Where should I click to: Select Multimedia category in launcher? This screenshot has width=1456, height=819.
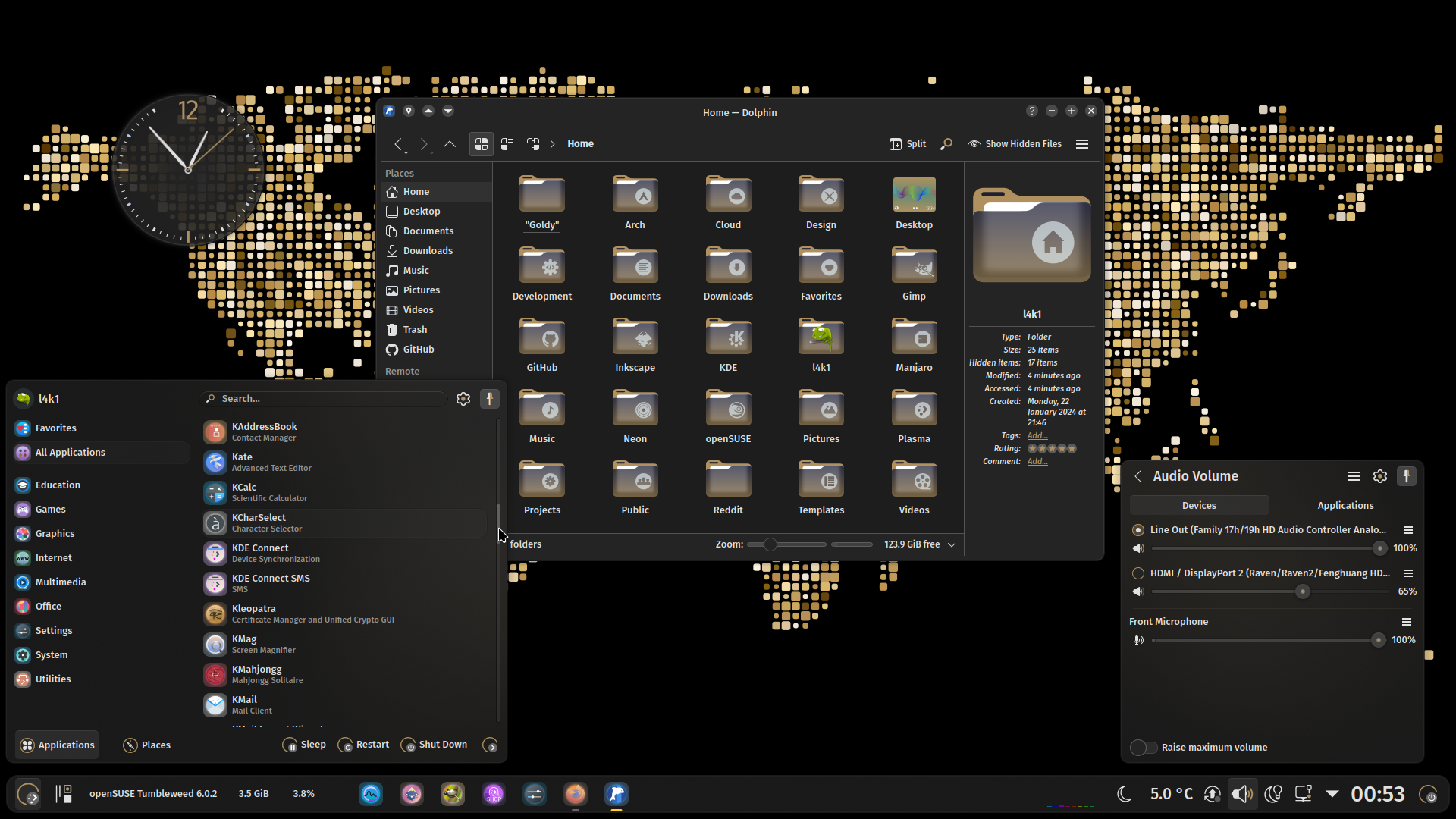(102, 582)
